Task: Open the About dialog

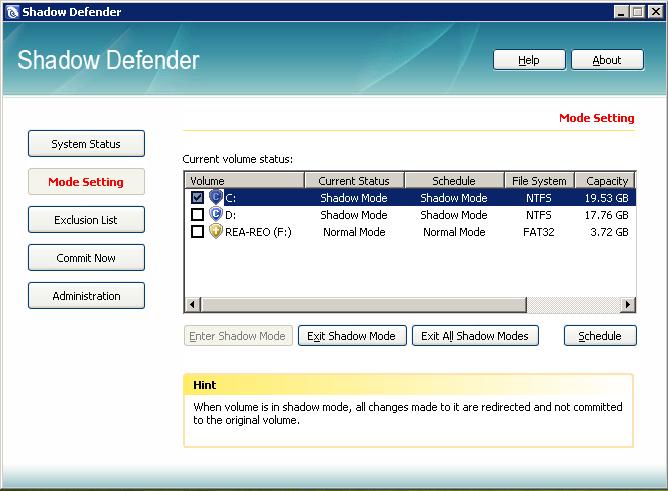Action: pyautogui.click(x=607, y=60)
